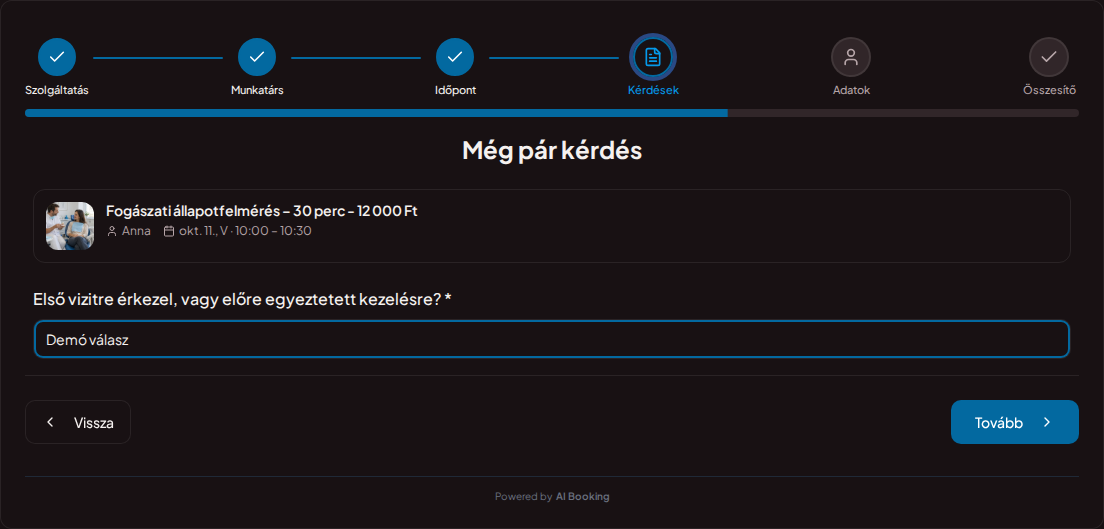Open the AI Booking link
This screenshot has height=529, width=1104.
(582, 497)
